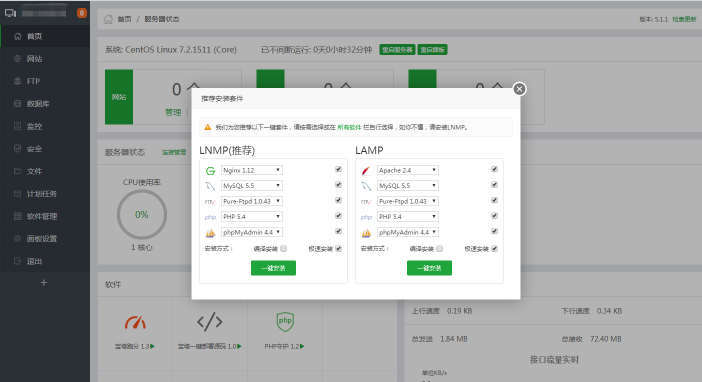Toggle 极速安装 checkbox in LNMP
The width and height of the screenshot is (702, 382).
coord(338,249)
